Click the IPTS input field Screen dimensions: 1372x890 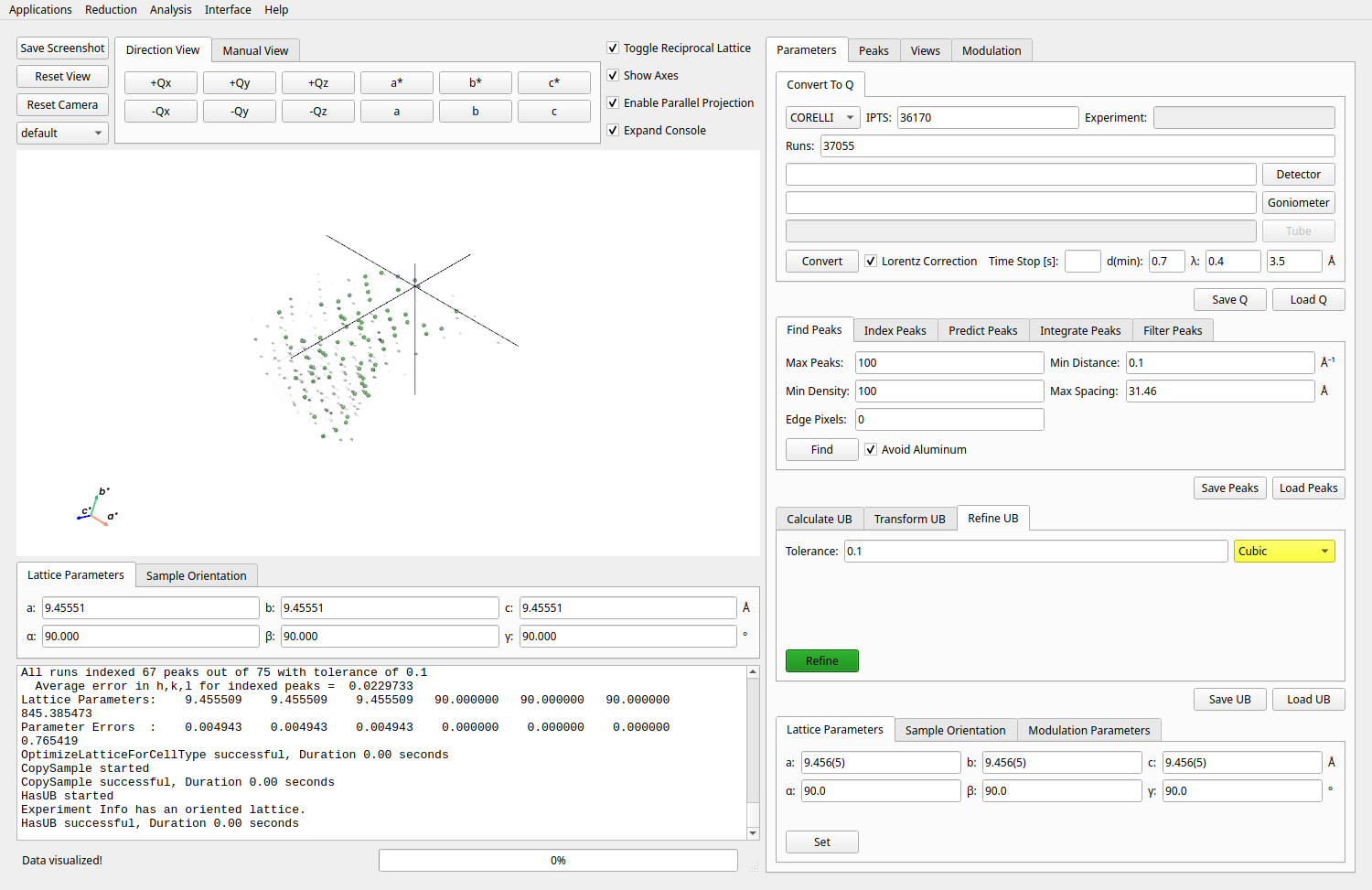(x=988, y=117)
